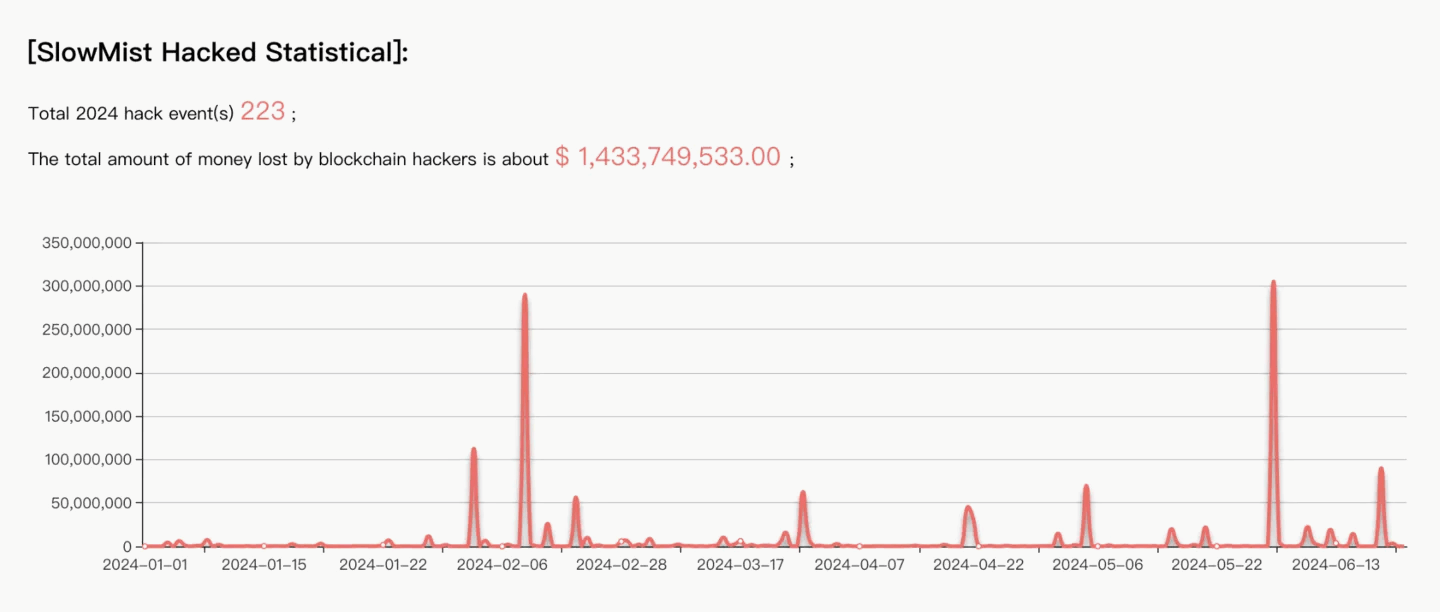
Task: Click the 60 million peak in late March
Action: 802,493
